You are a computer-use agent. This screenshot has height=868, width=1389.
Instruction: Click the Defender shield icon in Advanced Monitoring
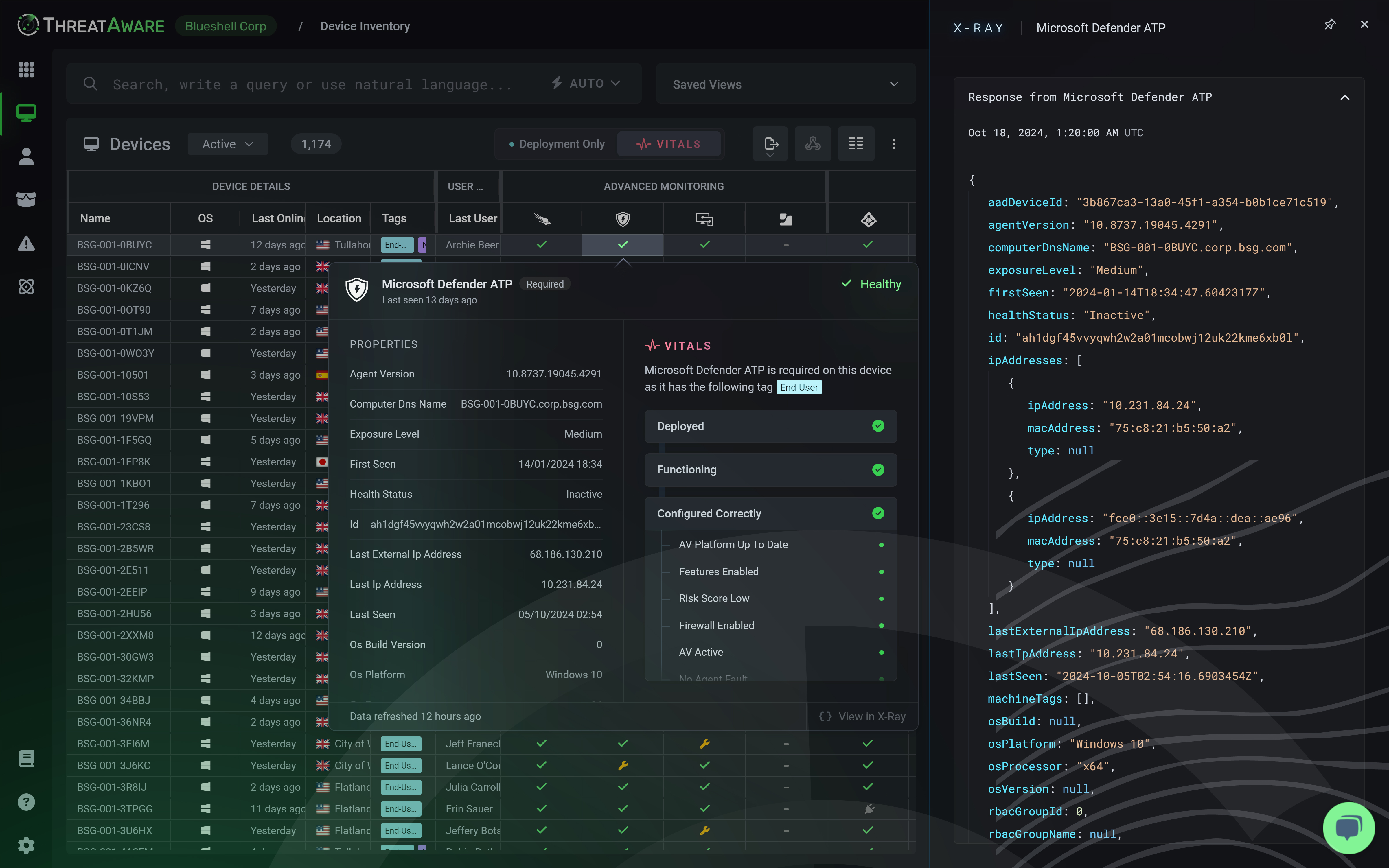pyautogui.click(x=622, y=219)
